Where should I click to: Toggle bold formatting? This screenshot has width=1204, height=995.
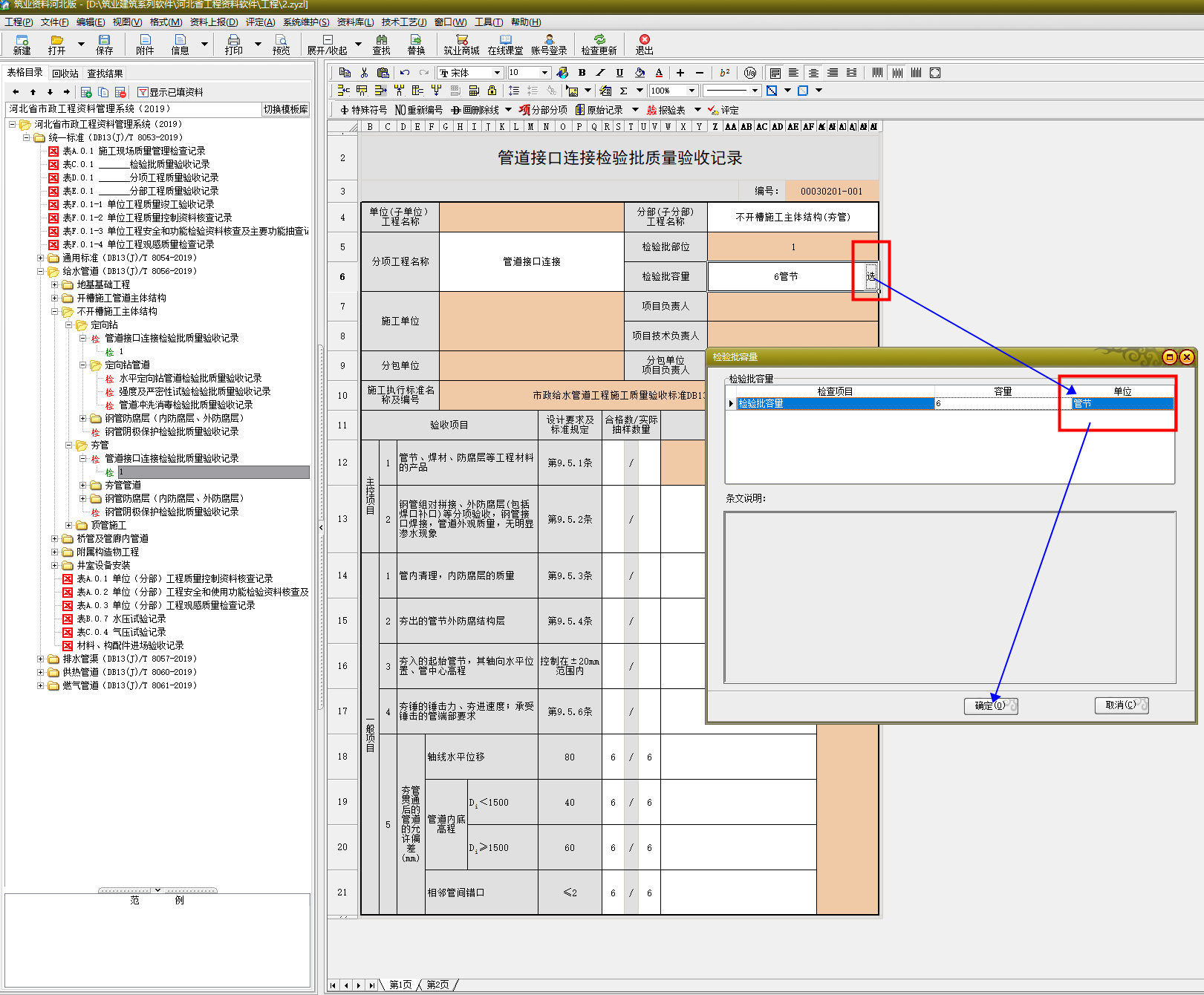point(582,73)
